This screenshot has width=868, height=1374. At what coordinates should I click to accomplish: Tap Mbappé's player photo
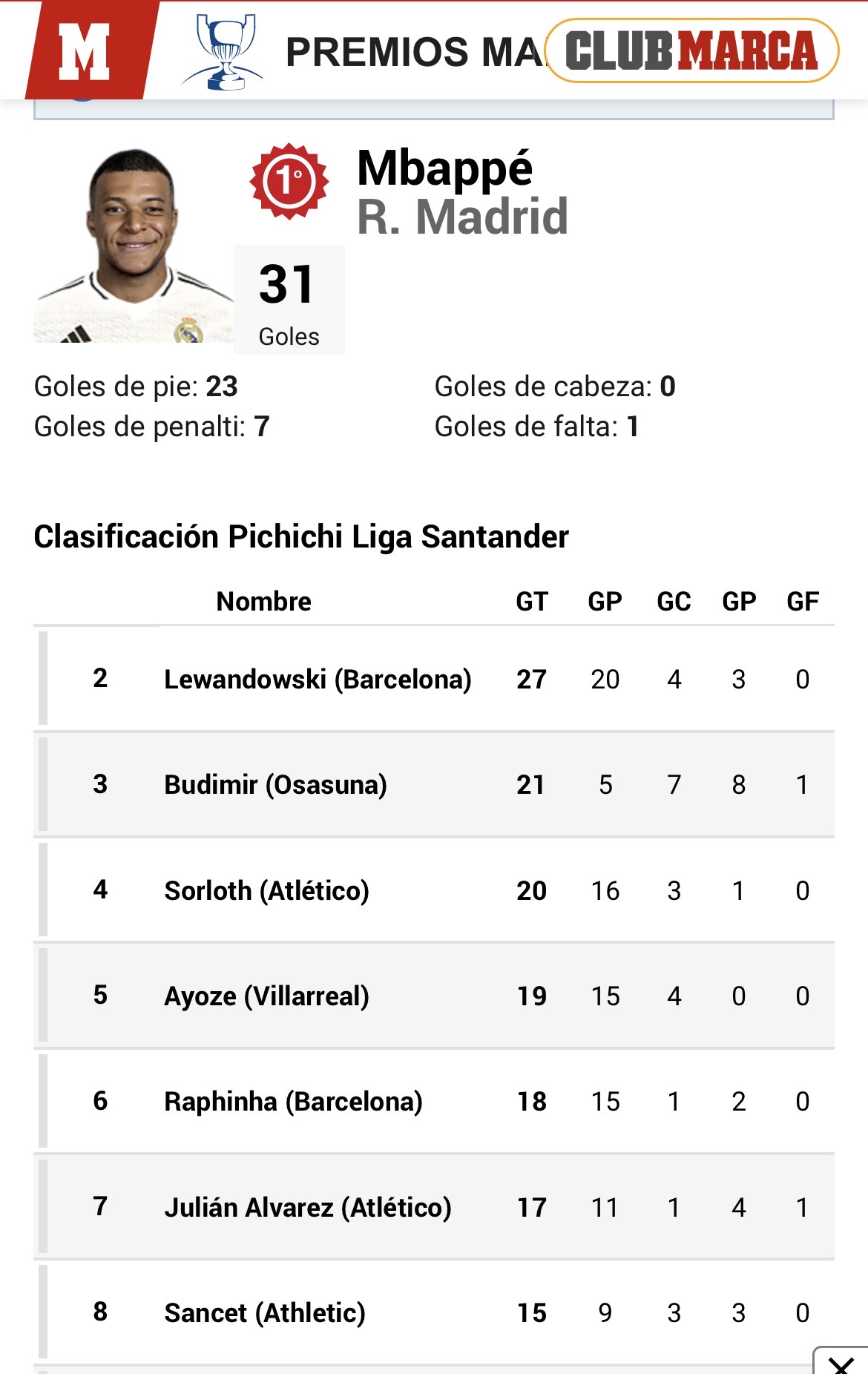[x=134, y=246]
